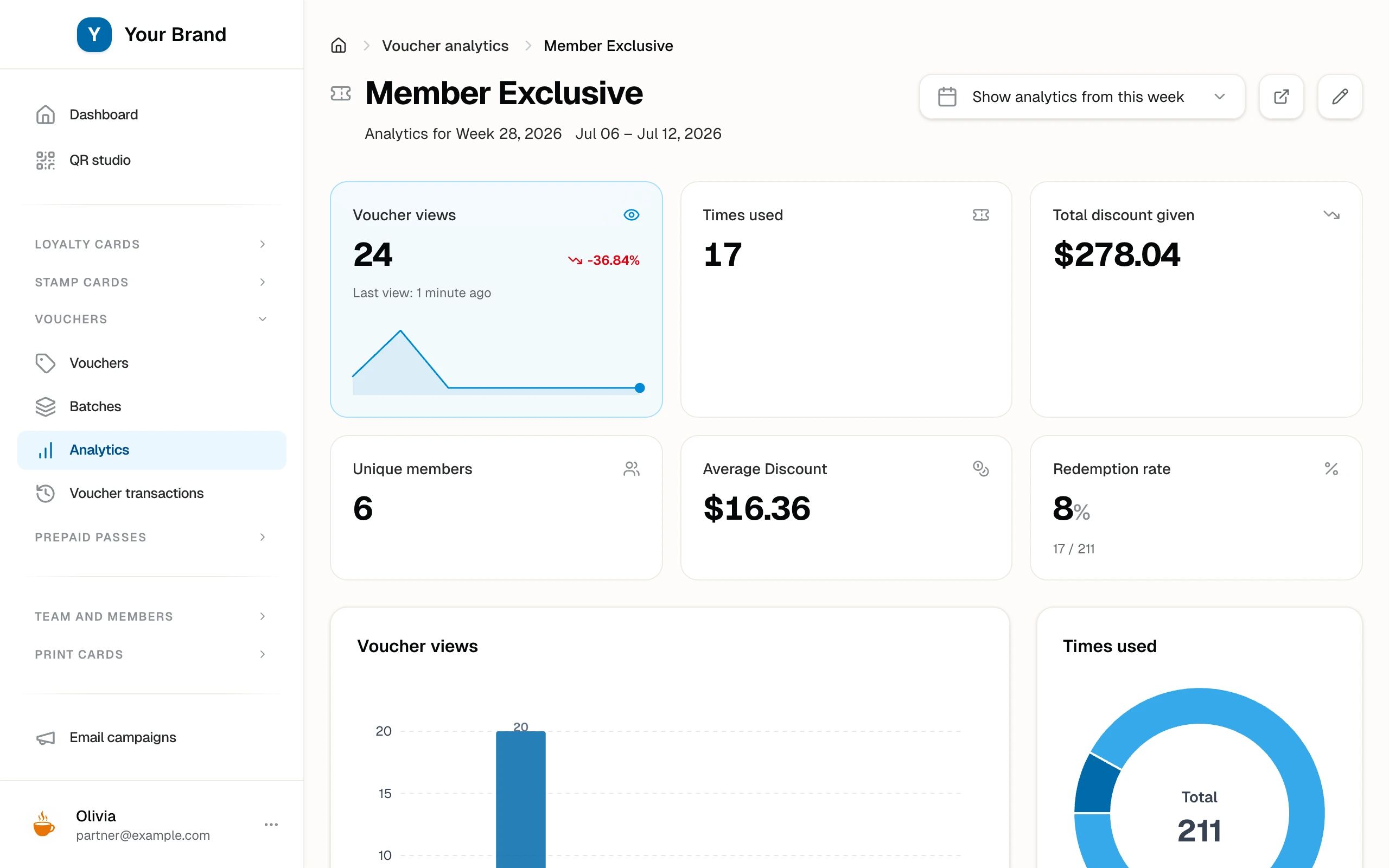Click the edit pencil button

pos(1340,97)
